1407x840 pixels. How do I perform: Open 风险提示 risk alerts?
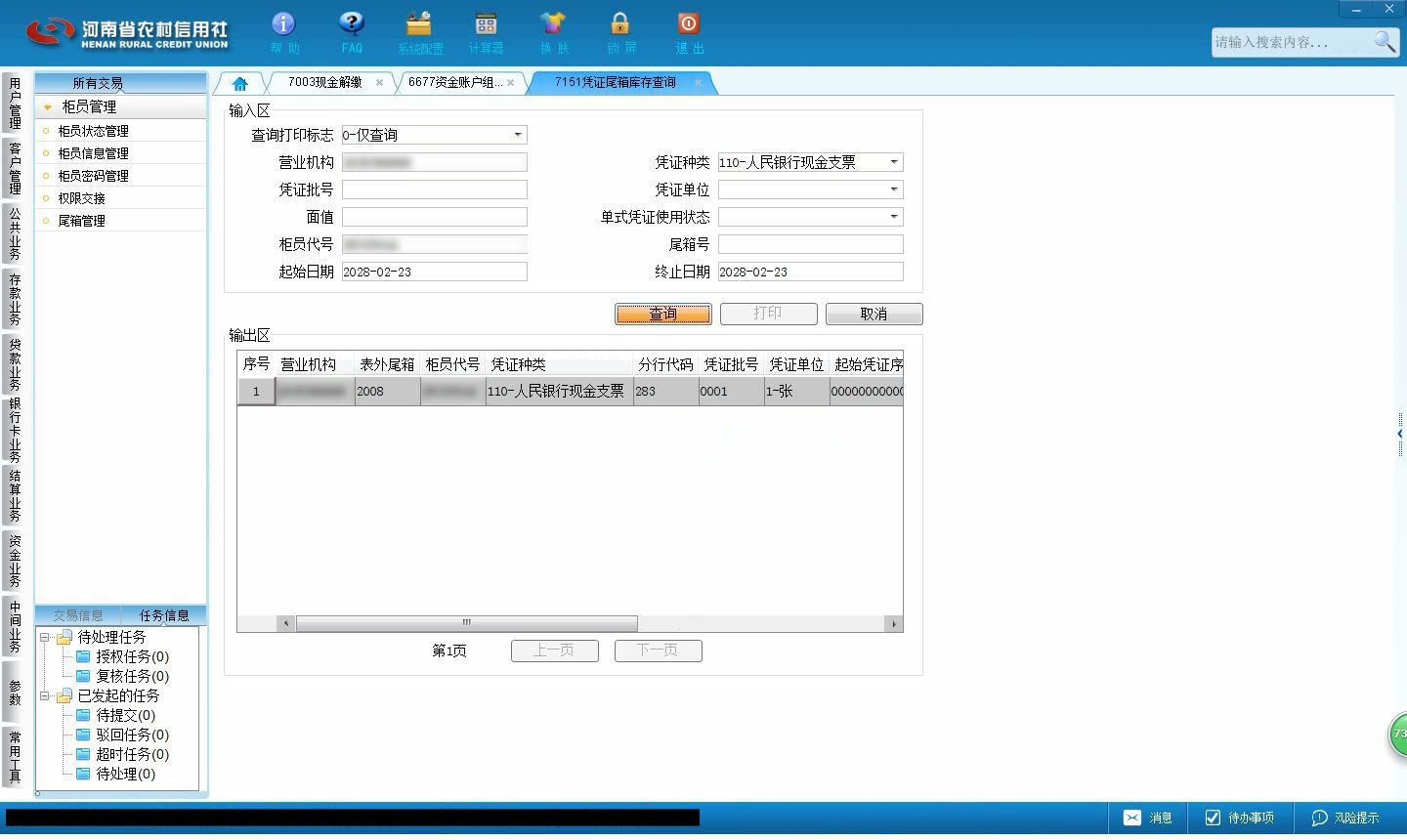tap(1345, 818)
